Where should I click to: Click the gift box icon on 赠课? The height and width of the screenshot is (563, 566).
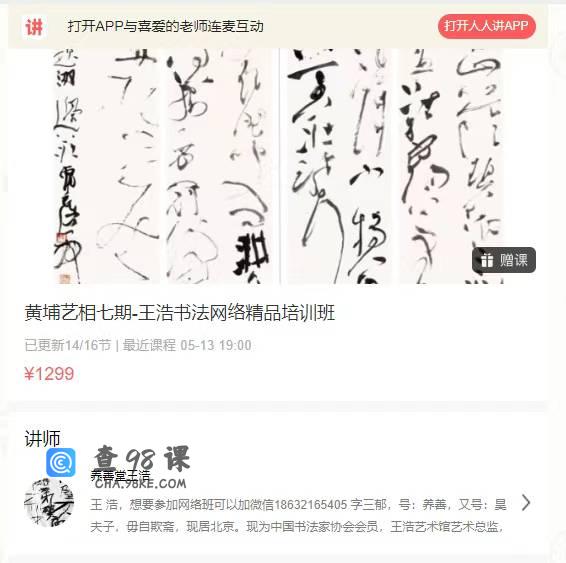click(487, 260)
